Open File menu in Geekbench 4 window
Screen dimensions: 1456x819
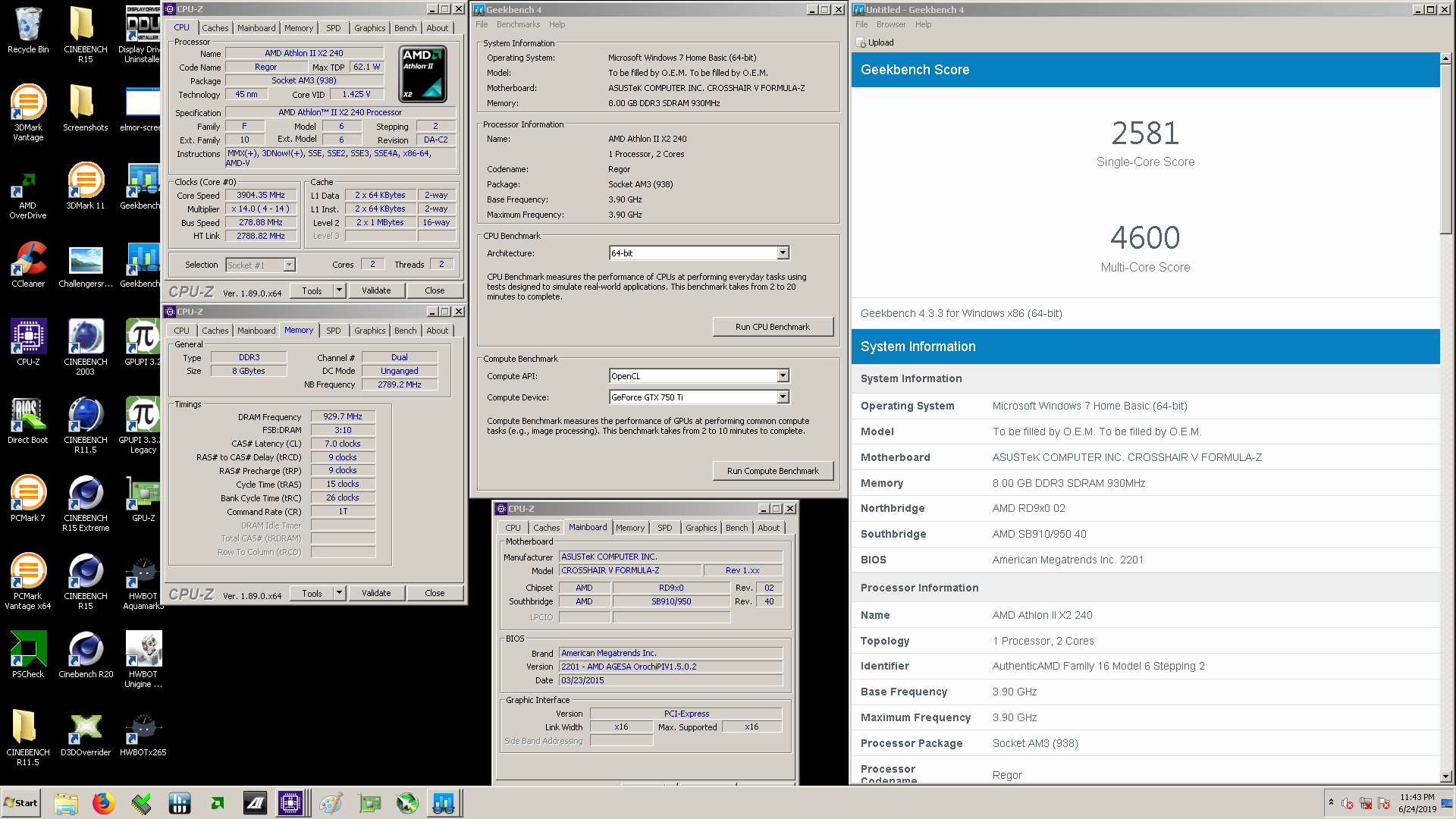482,24
